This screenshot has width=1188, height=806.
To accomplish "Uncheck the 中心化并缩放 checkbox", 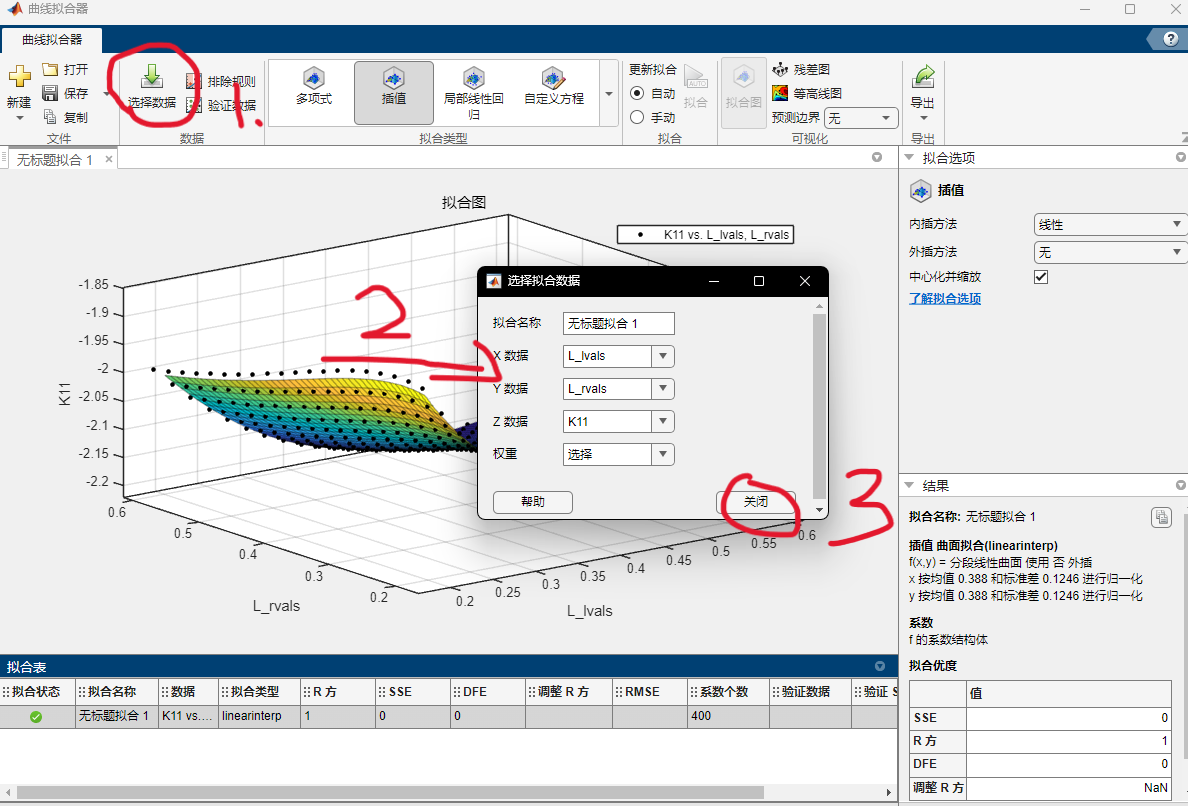I will pos(1041,277).
